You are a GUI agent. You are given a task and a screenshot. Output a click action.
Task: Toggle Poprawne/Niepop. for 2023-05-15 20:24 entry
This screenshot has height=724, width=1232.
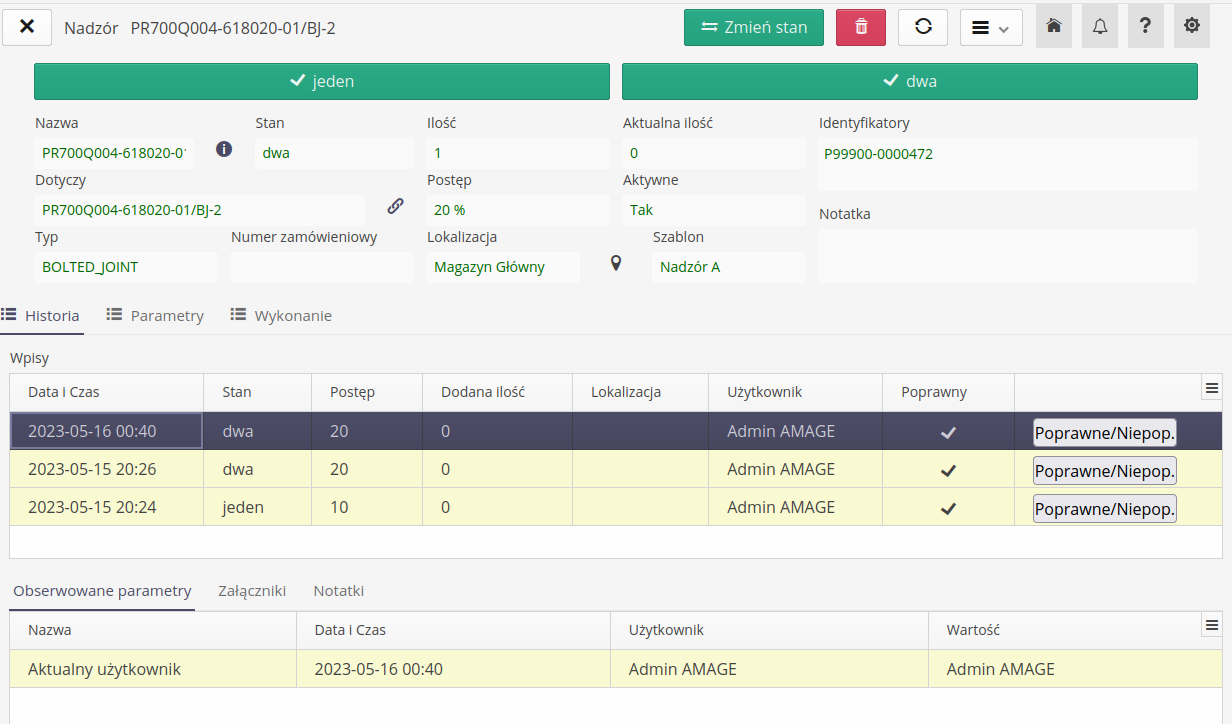click(1104, 508)
